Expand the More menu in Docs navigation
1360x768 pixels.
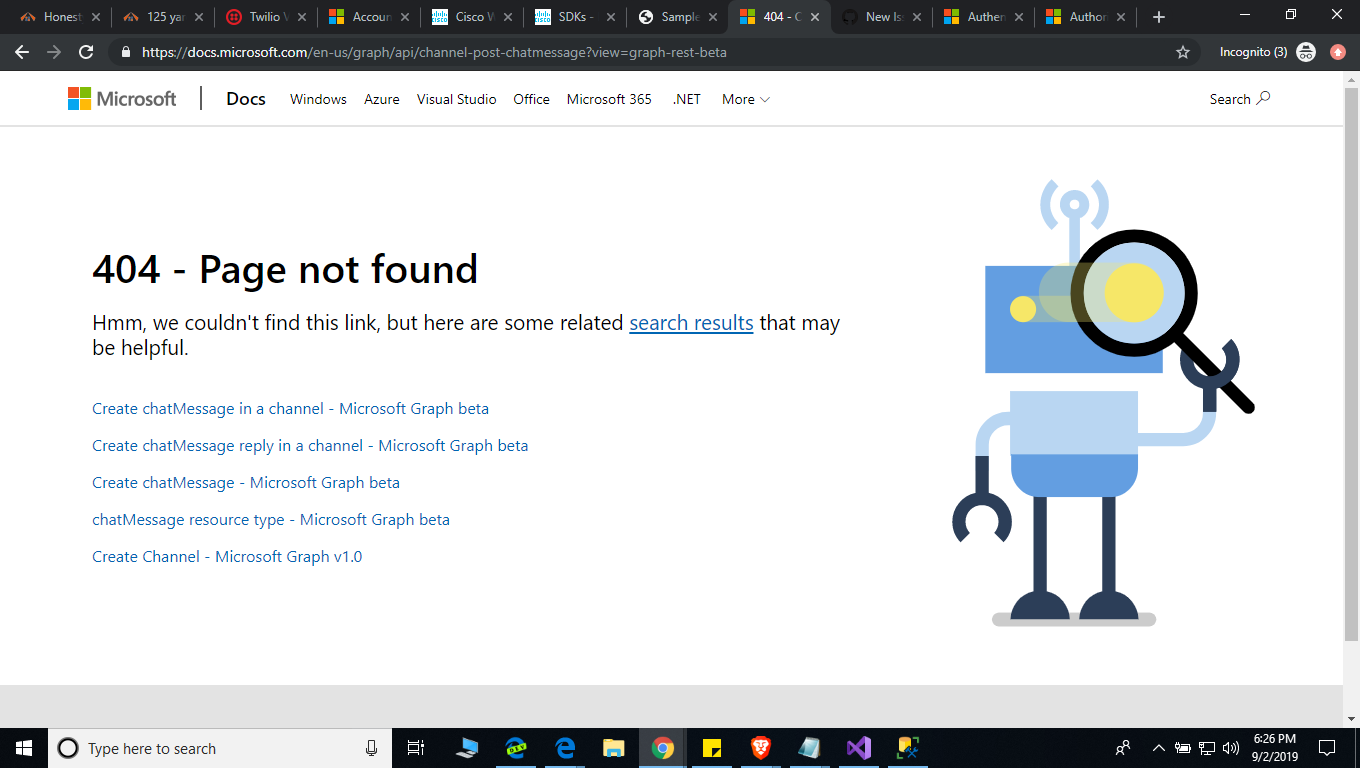click(744, 98)
